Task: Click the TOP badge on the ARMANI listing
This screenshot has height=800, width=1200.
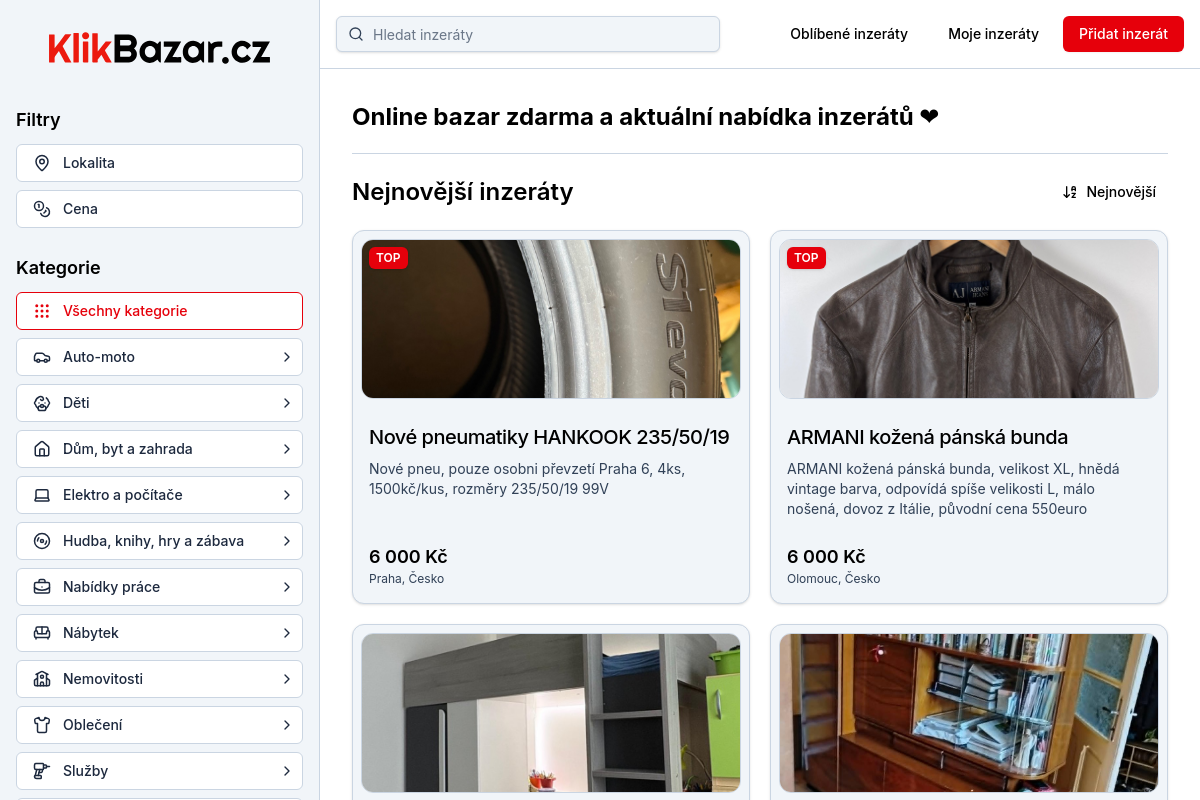Action: pyautogui.click(x=806, y=258)
